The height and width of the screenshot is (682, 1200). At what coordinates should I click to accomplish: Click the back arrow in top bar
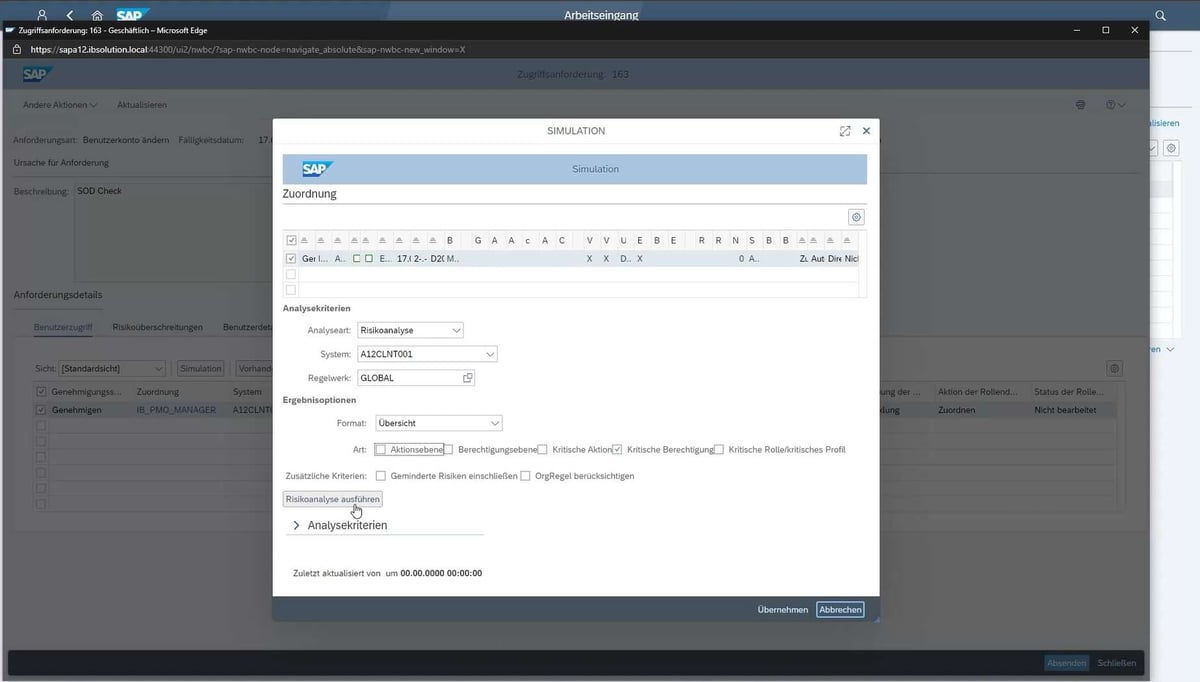tap(69, 15)
